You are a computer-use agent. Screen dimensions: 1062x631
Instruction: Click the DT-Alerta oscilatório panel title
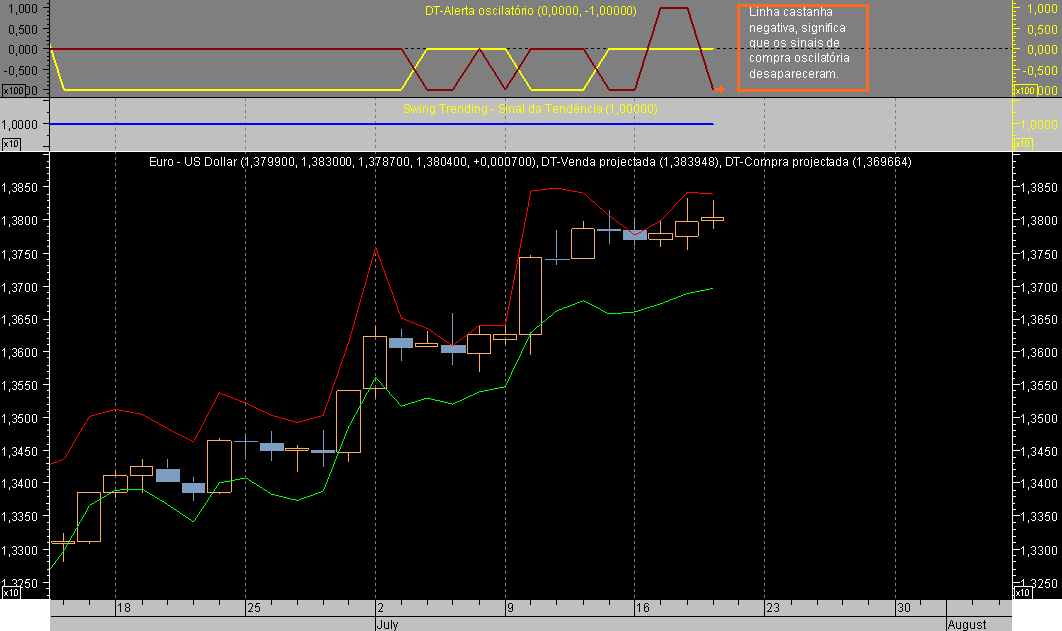(x=531, y=12)
